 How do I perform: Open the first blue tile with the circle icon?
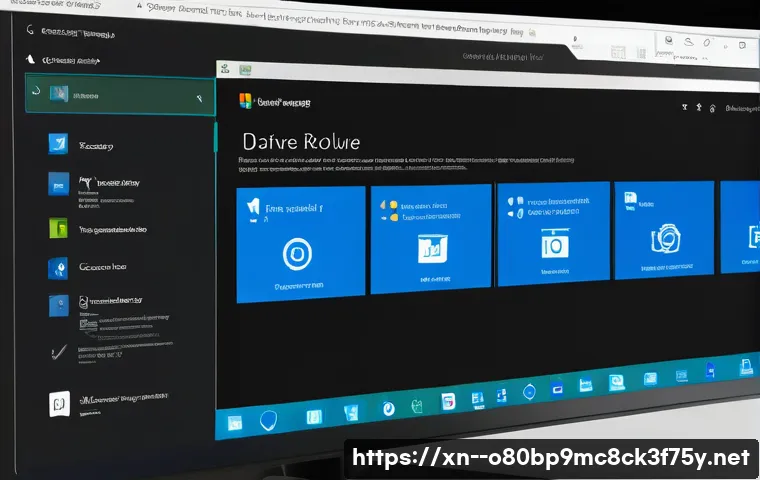[298, 253]
